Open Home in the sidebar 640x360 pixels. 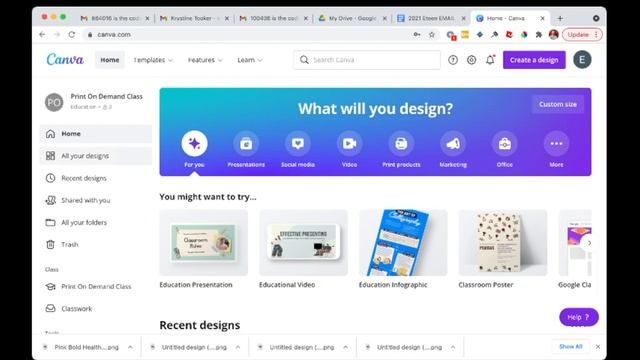(x=96, y=134)
